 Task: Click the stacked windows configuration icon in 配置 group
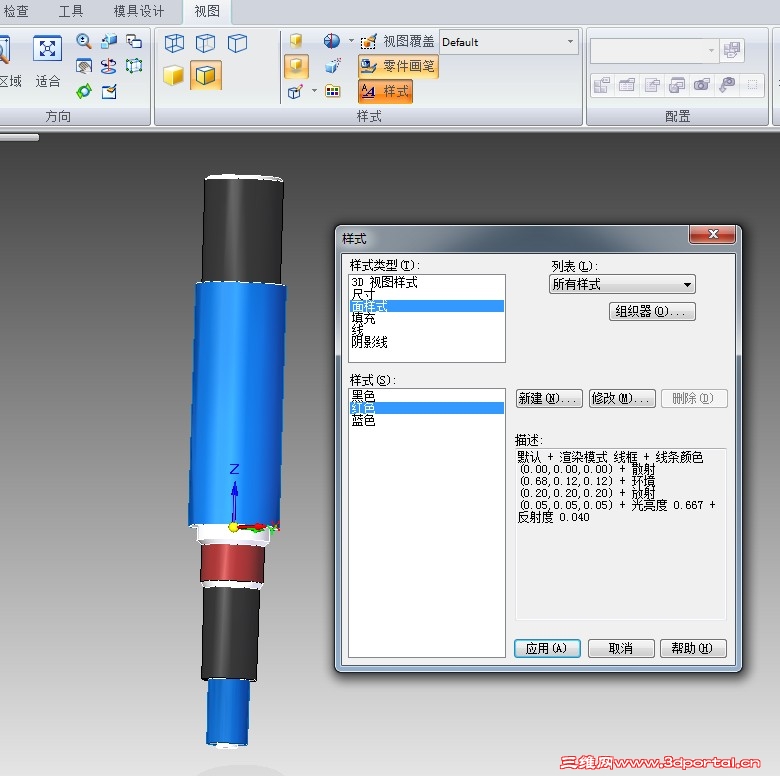[x=677, y=85]
